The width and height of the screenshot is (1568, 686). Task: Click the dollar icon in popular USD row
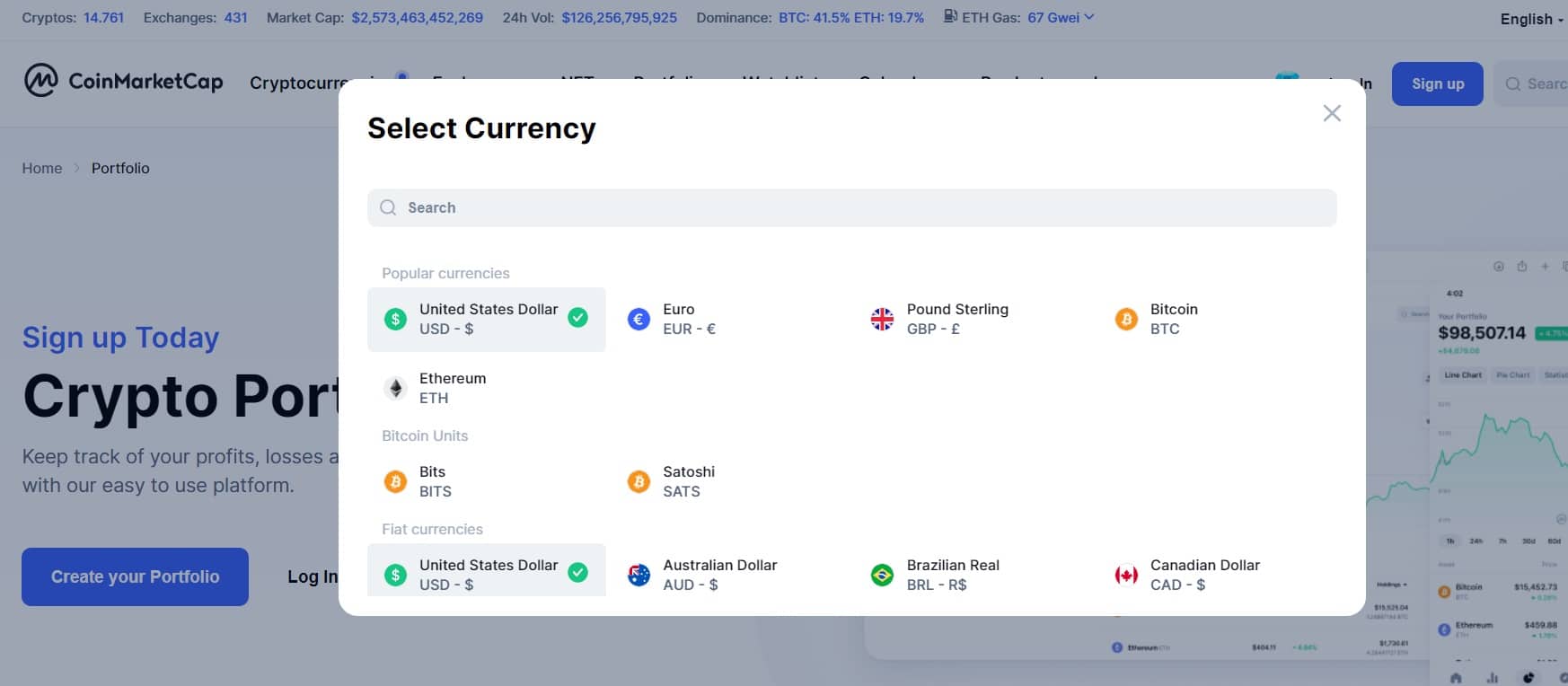coord(395,319)
